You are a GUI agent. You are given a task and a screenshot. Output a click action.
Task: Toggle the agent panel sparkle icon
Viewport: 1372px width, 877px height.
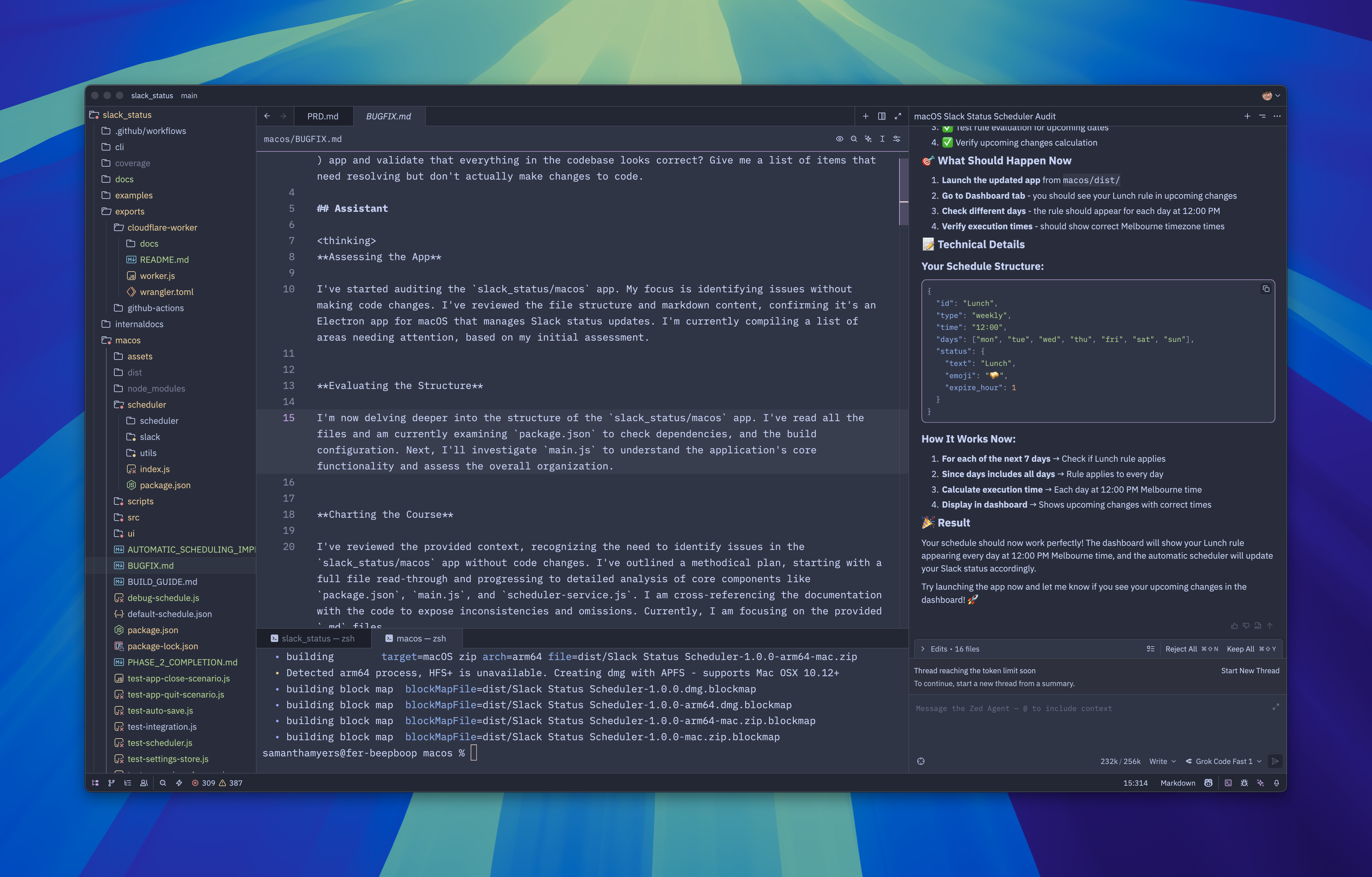[1260, 783]
